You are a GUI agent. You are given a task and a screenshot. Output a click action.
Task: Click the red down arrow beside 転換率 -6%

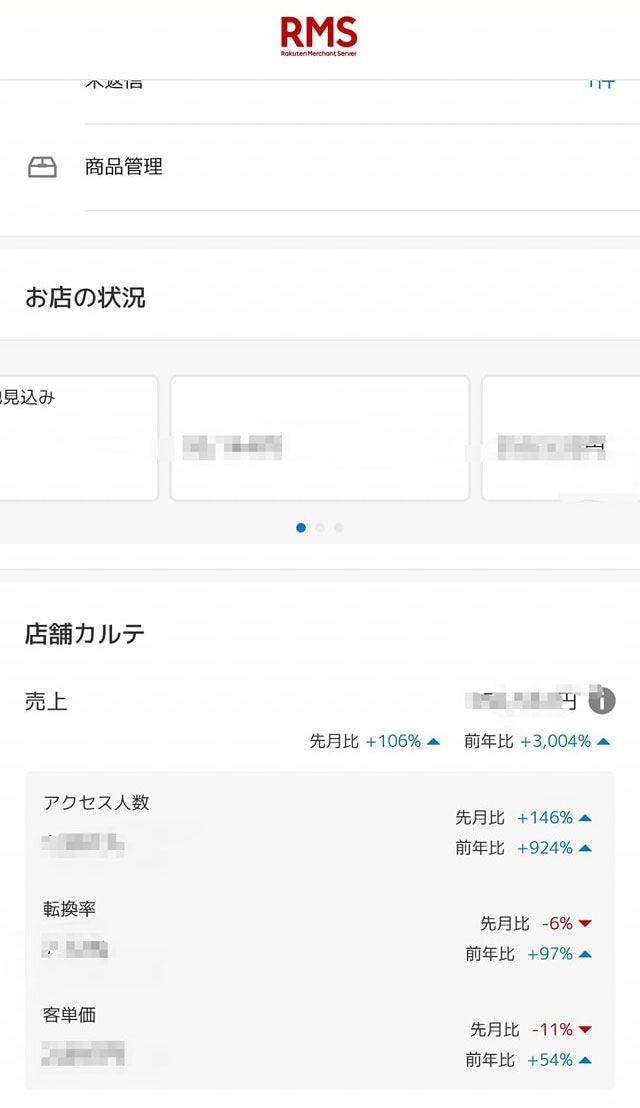pos(585,923)
